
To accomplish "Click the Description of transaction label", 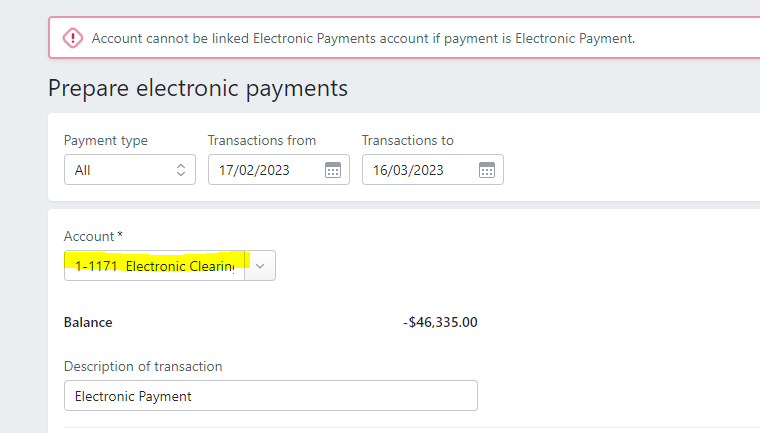I will pos(143,366).
